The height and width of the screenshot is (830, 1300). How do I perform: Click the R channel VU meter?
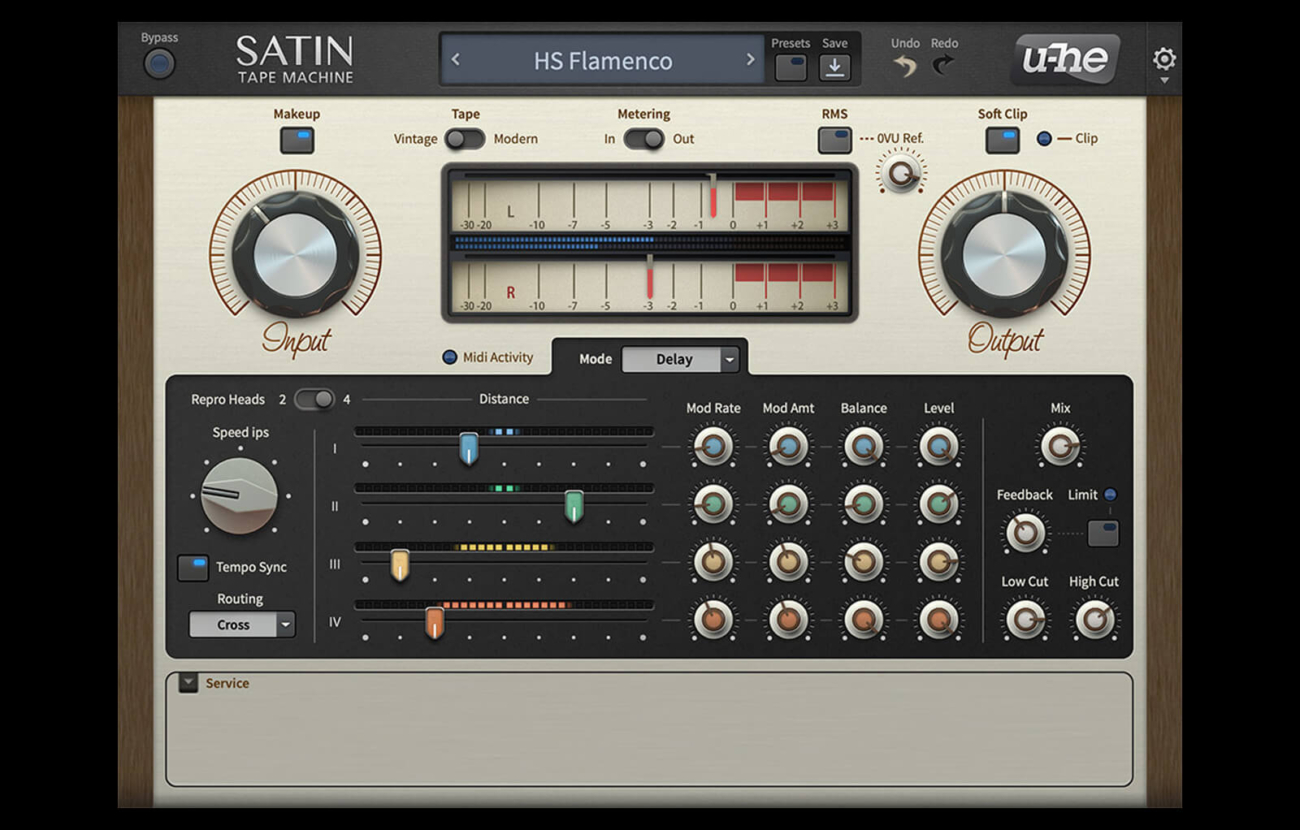[650, 283]
